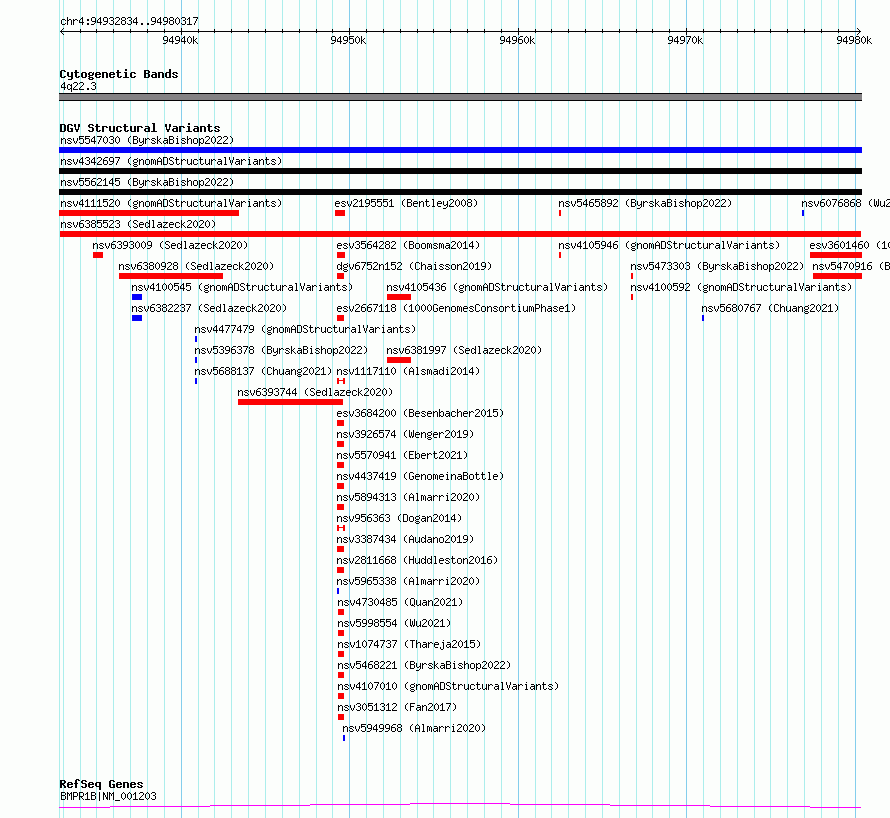Open BMPR1B|NM_001203 RefSeq gene label

click(108, 796)
